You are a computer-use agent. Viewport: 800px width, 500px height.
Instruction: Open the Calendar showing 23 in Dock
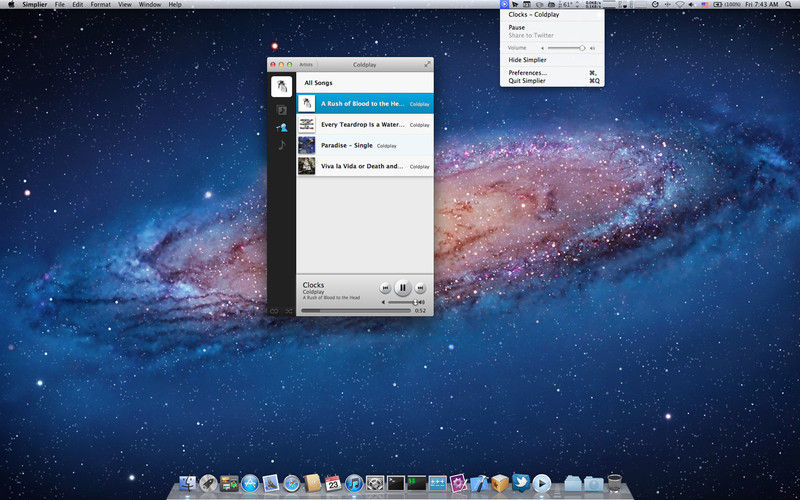tap(333, 483)
